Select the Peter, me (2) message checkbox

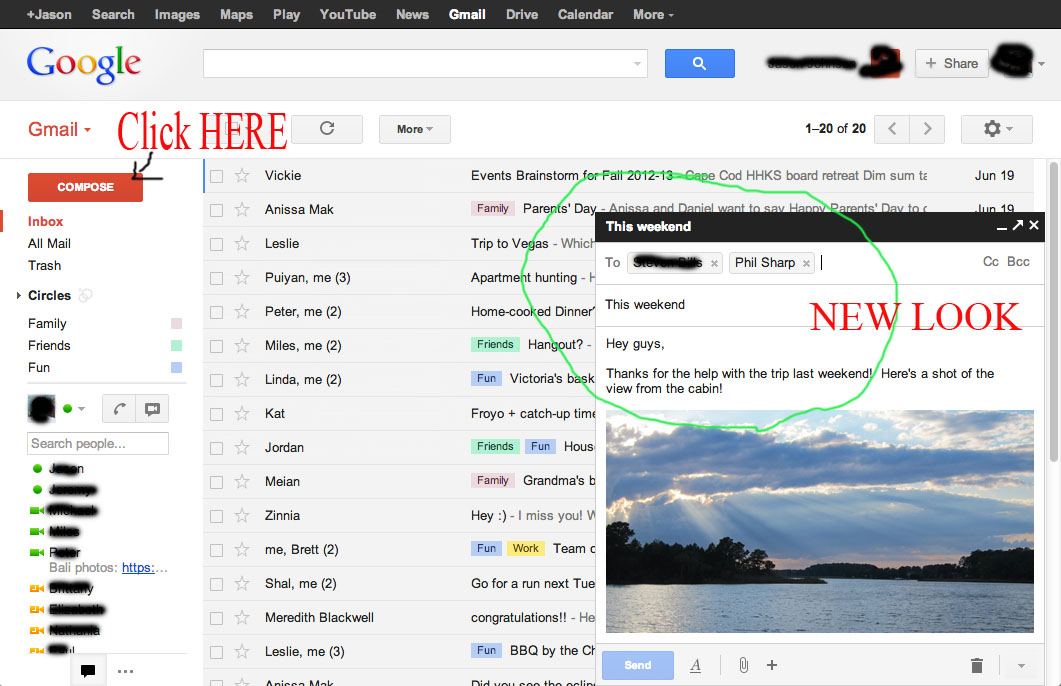click(217, 313)
